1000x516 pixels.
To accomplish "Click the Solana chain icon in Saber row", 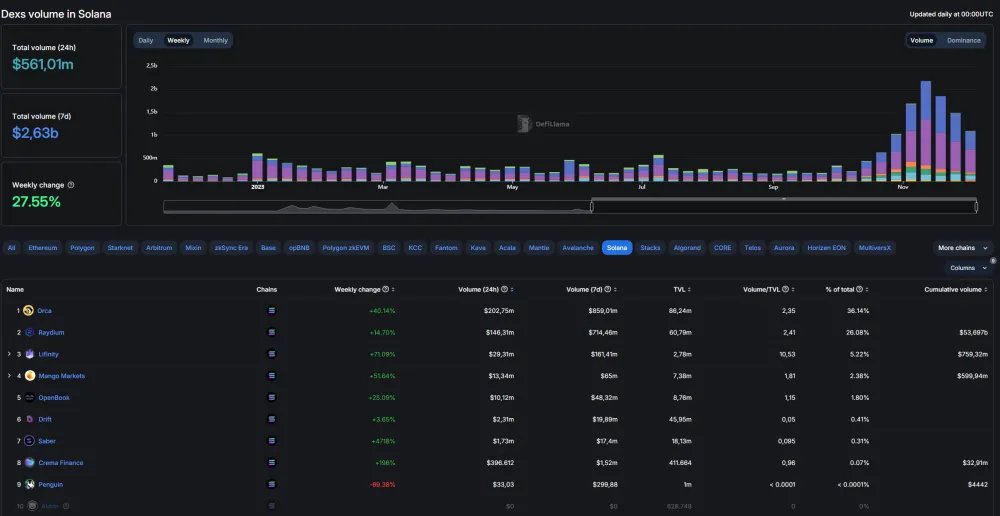I will pos(272,441).
